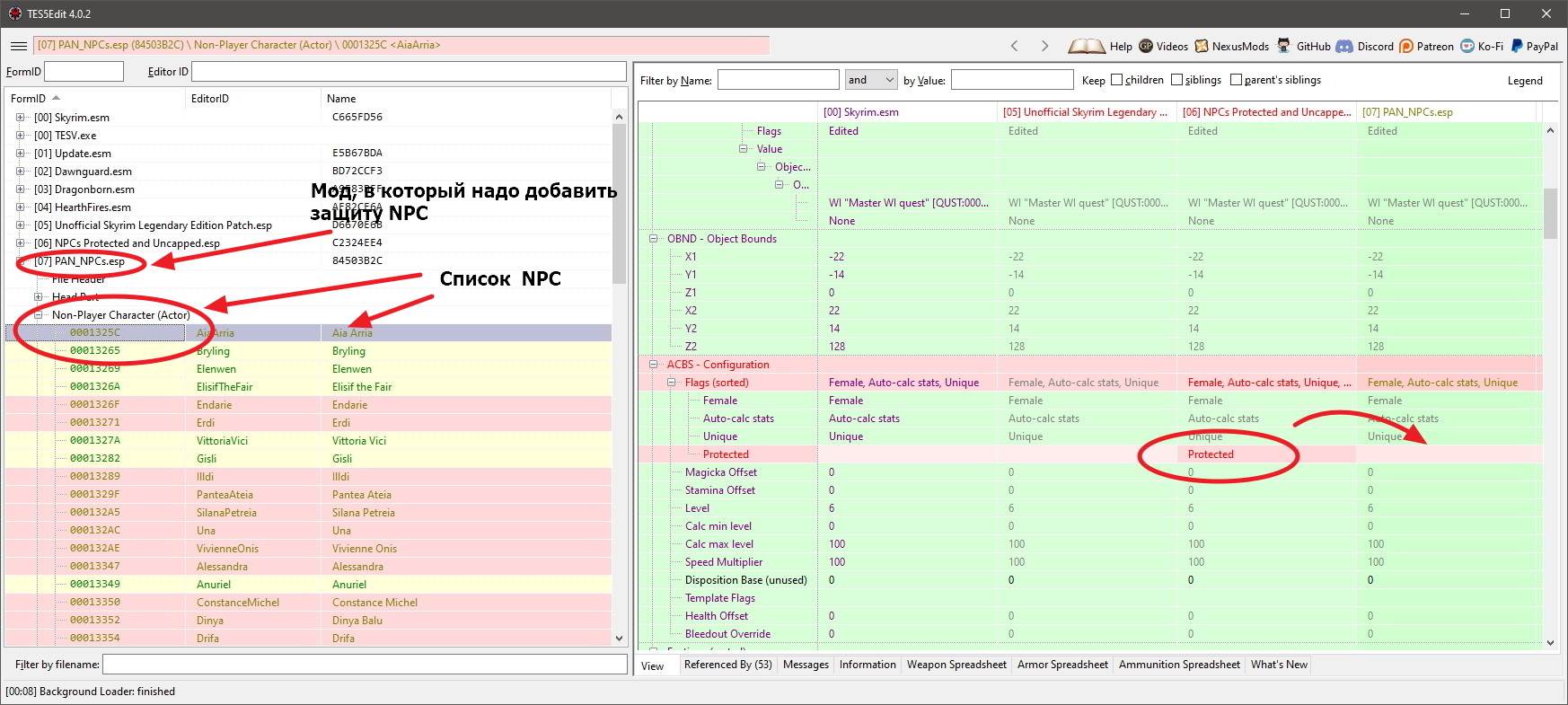The width and height of the screenshot is (1568, 705).
Task: Toggle the siblings checkbox
Action: (x=1176, y=80)
